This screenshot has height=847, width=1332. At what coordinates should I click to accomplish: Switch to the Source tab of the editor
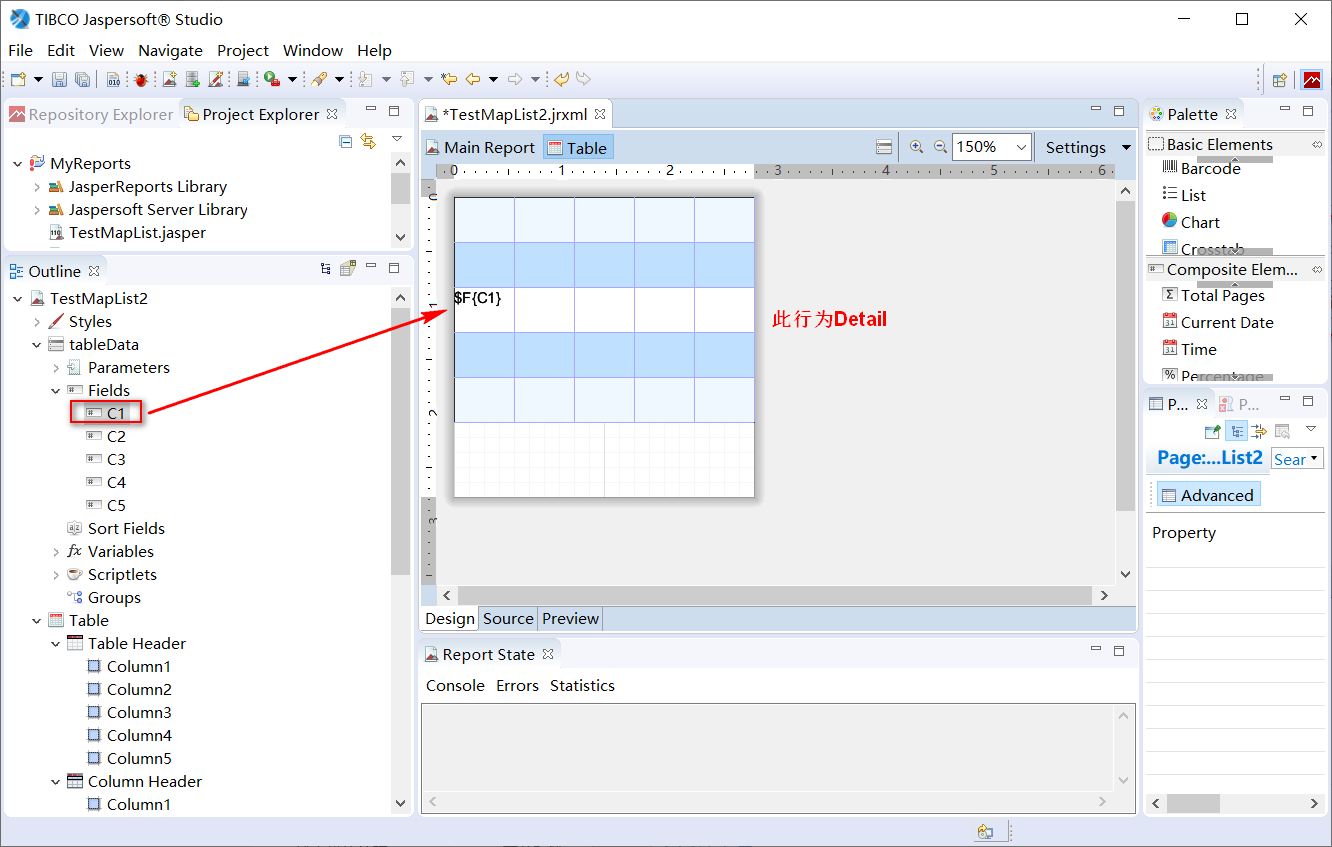508,618
